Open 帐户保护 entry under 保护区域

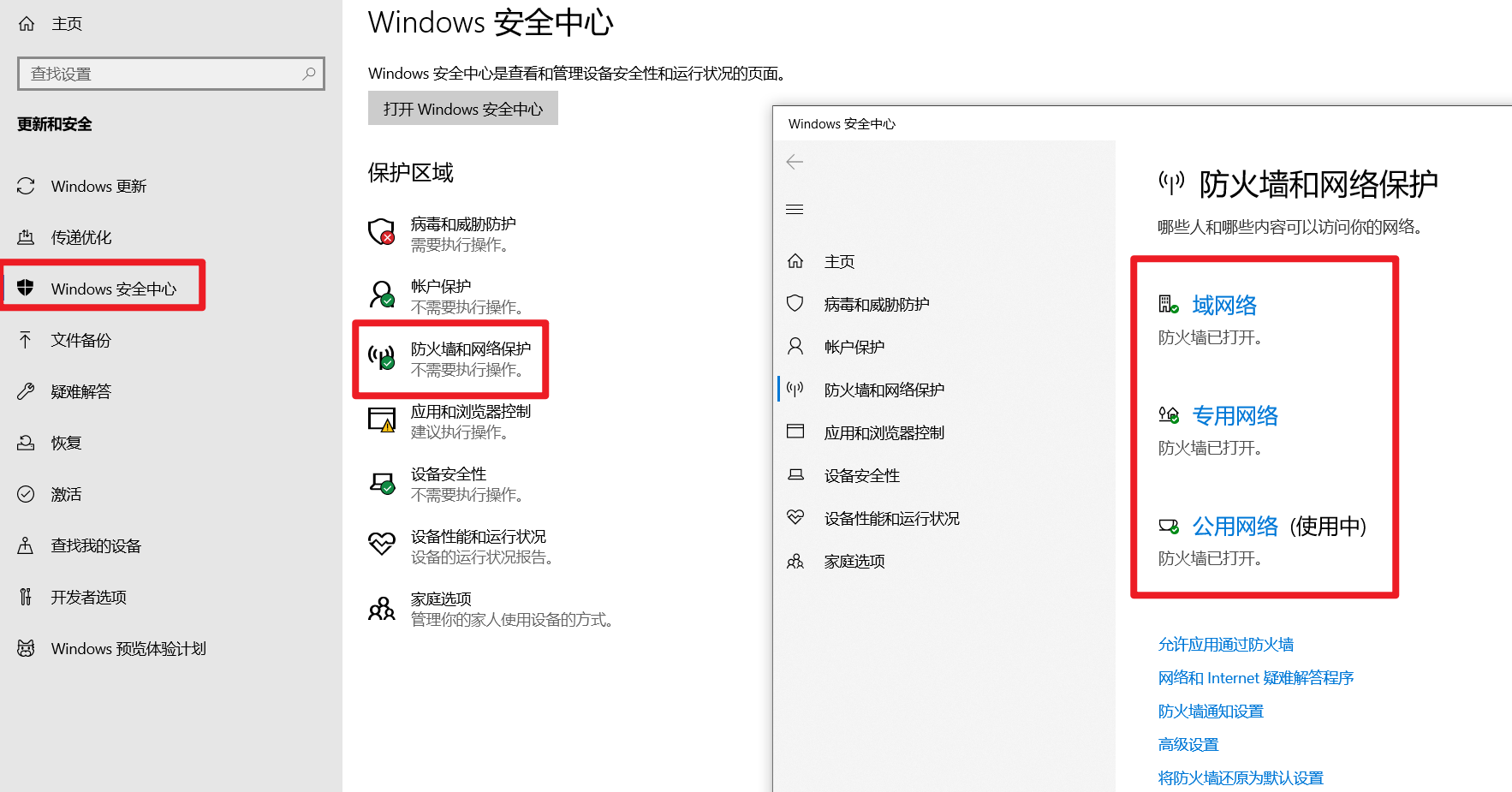point(446,296)
